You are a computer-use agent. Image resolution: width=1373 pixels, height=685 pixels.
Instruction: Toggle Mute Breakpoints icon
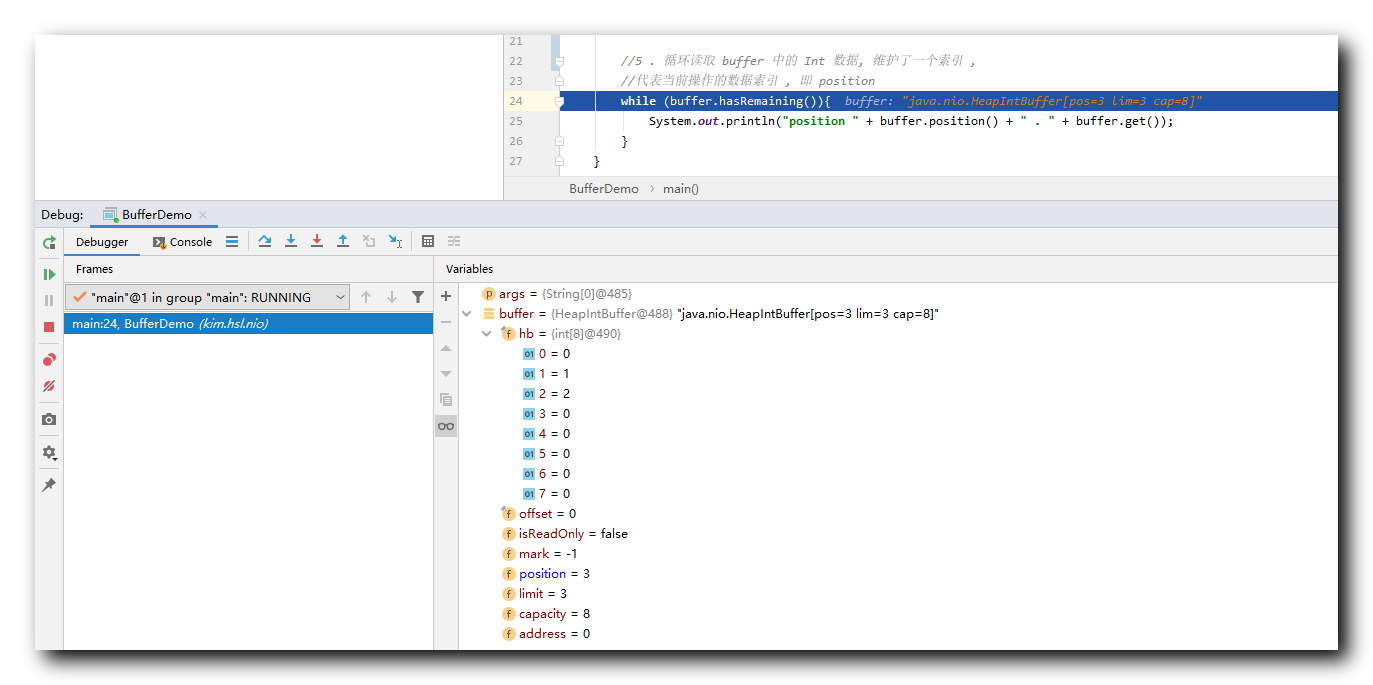point(48,386)
